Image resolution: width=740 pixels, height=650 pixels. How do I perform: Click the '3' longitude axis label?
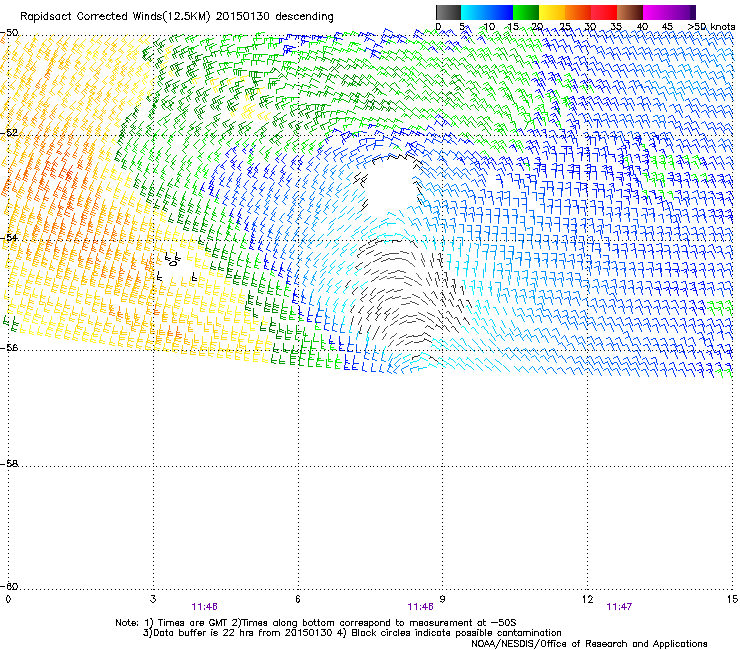click(153, 599)
